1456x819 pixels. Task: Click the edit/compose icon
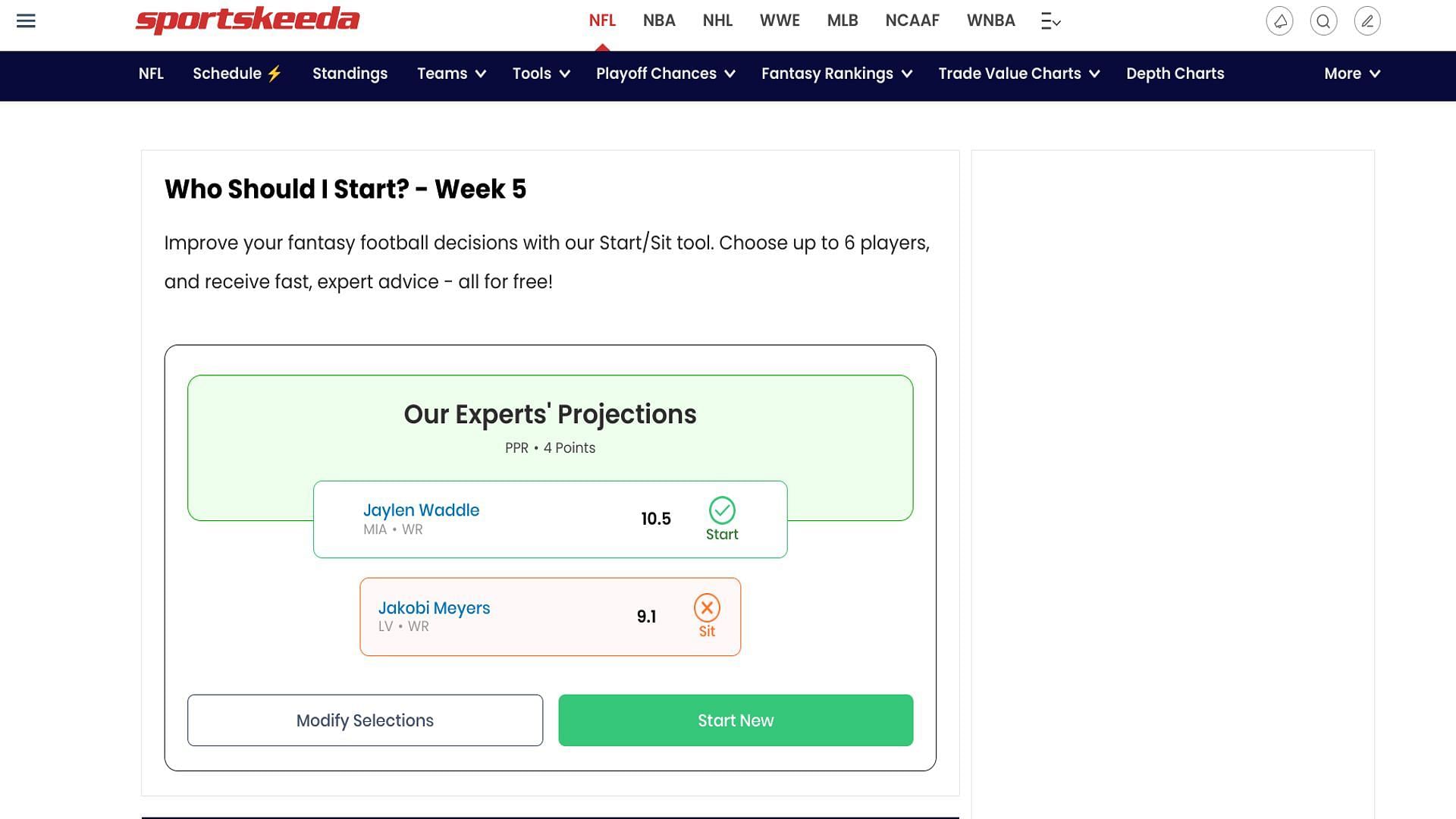point(1367,20)
